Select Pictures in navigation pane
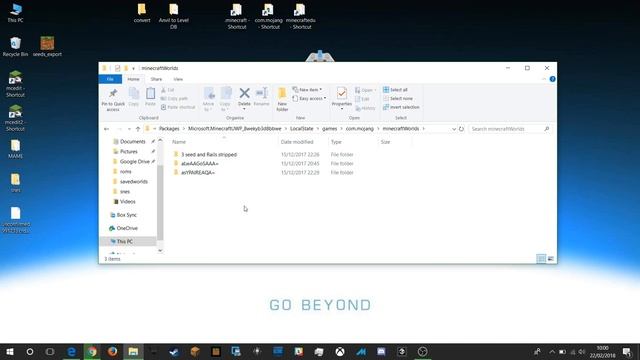This screenshot has height=360, width=640. point(129,151)
